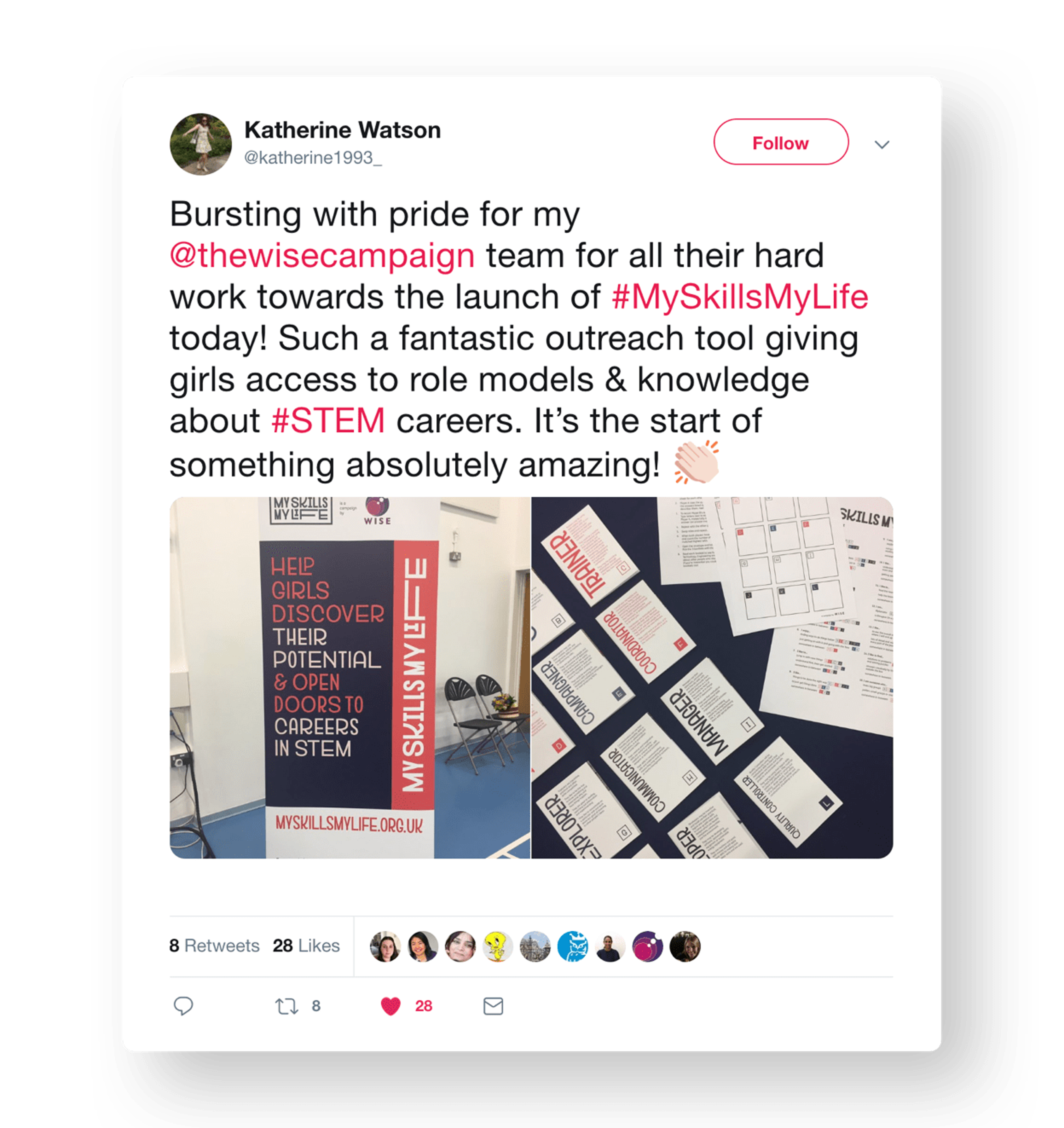Open the role cards photo
The image size is (1064, 1128).
coord(712,678)
